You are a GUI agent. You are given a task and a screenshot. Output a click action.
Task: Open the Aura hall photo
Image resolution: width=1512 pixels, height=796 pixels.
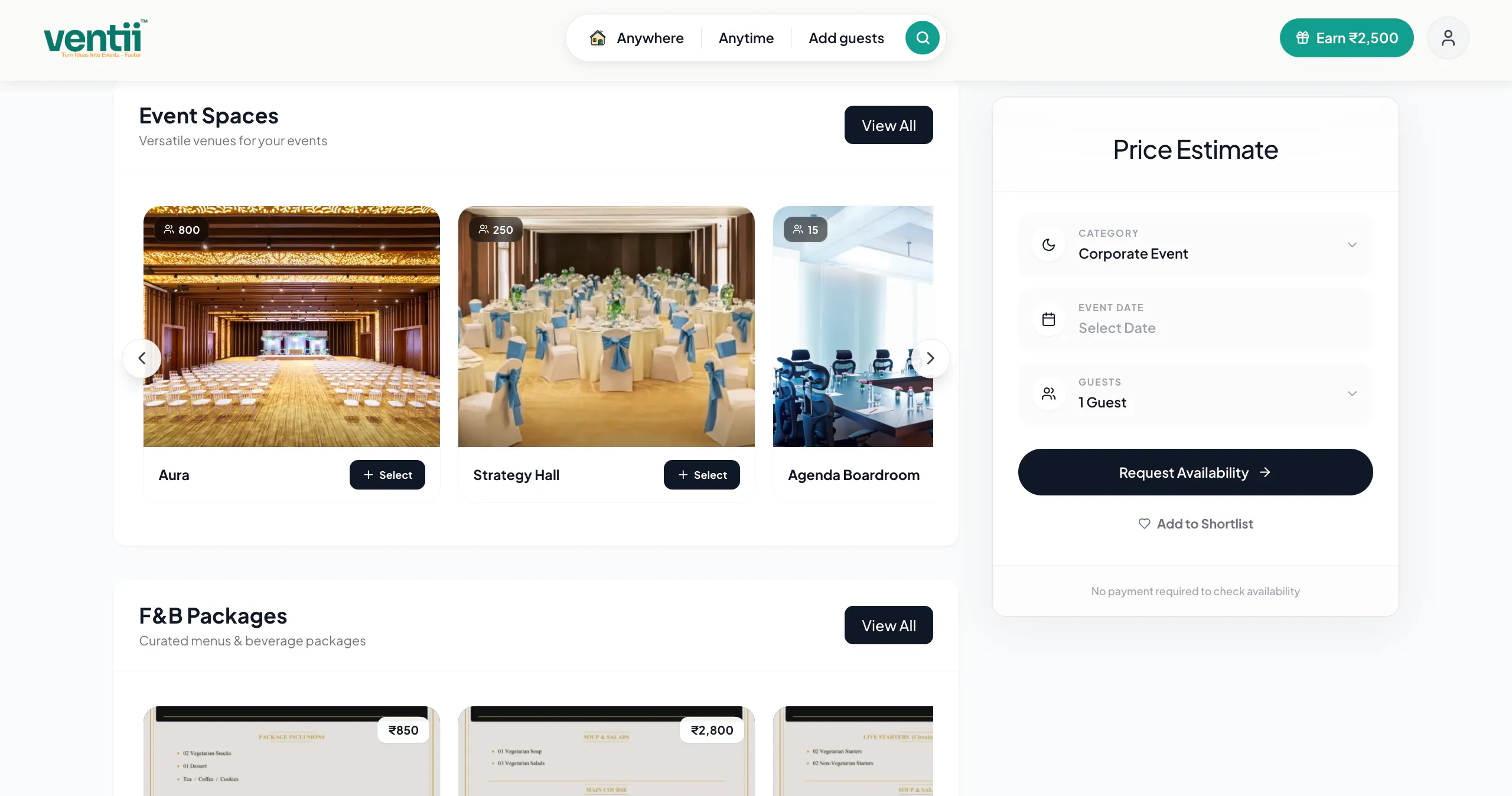coord(292,327)
